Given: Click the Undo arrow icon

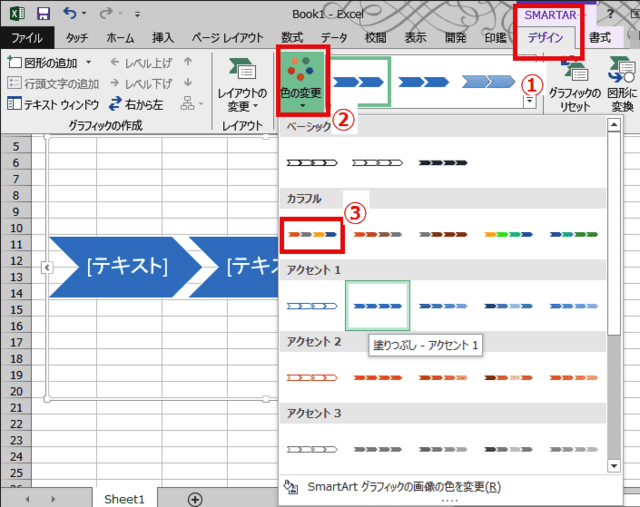Looking at the screenshot, I should [69, 14].
